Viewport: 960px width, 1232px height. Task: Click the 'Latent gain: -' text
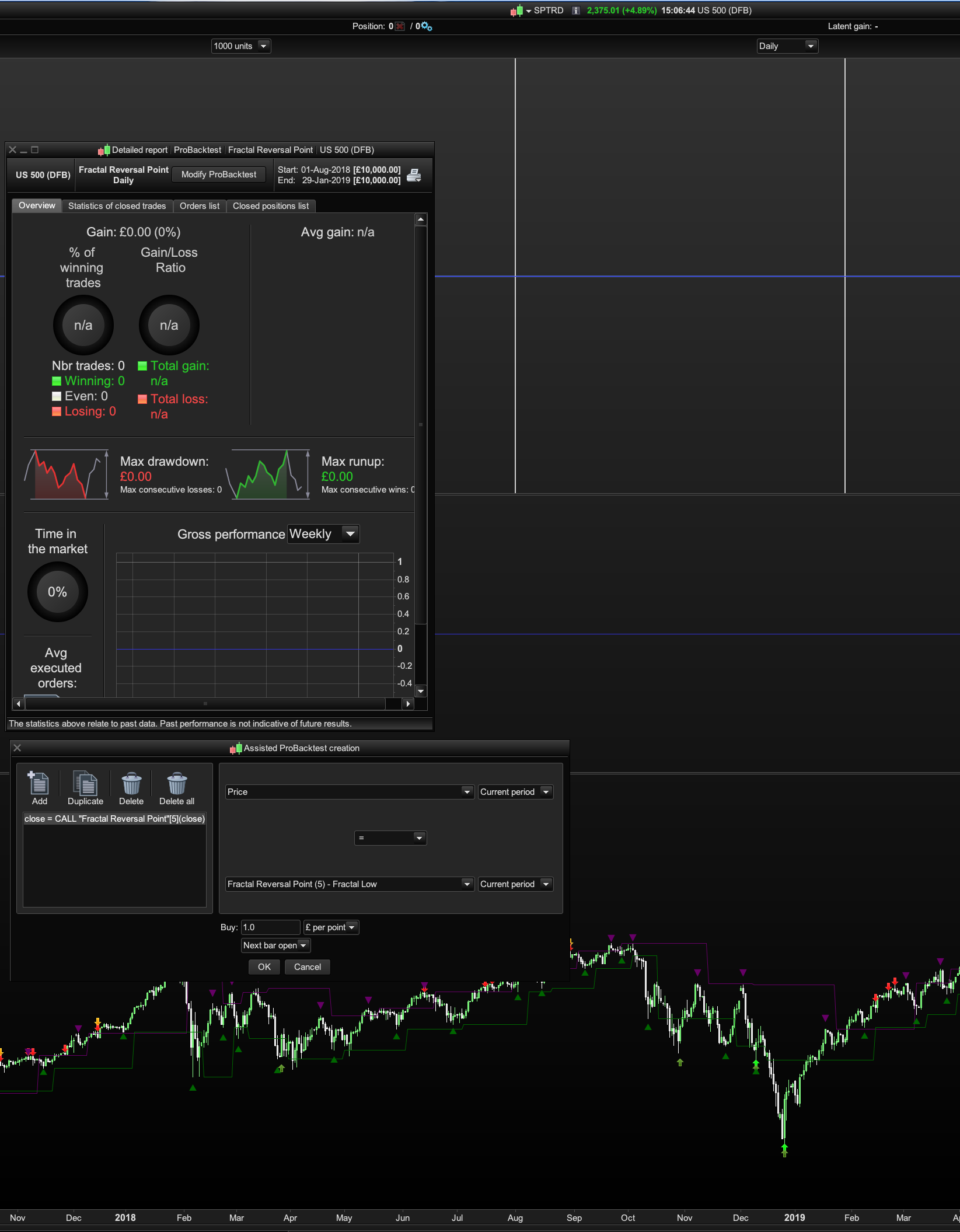(x=853, y=26)
